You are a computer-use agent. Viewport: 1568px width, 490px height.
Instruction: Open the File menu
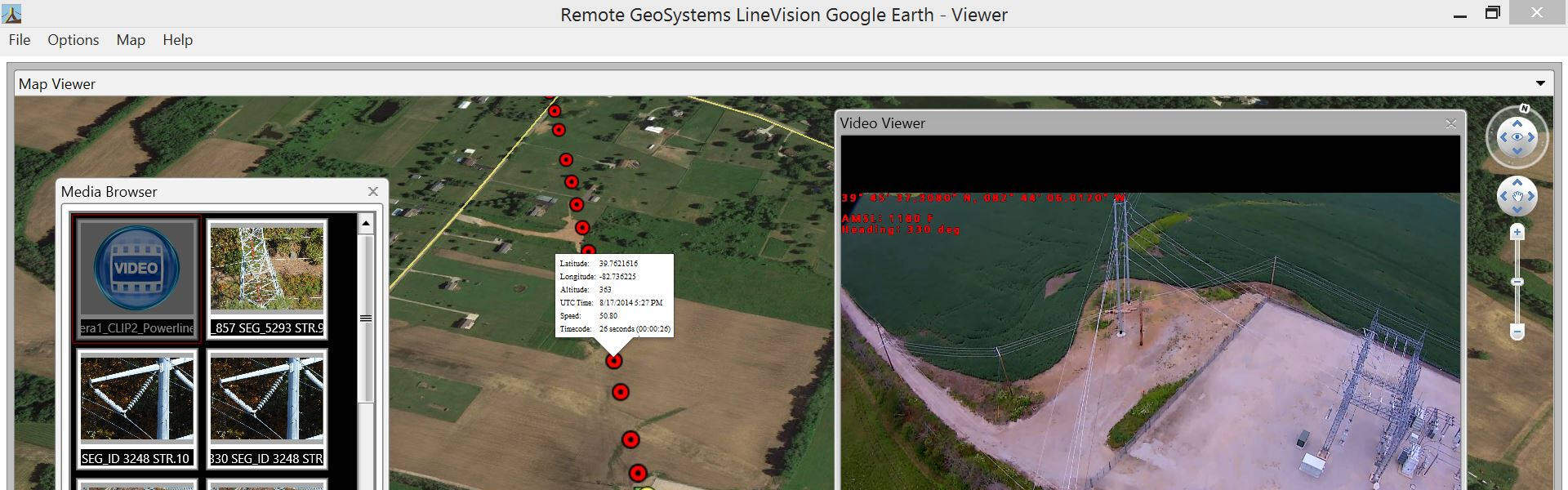coord(20,40)
